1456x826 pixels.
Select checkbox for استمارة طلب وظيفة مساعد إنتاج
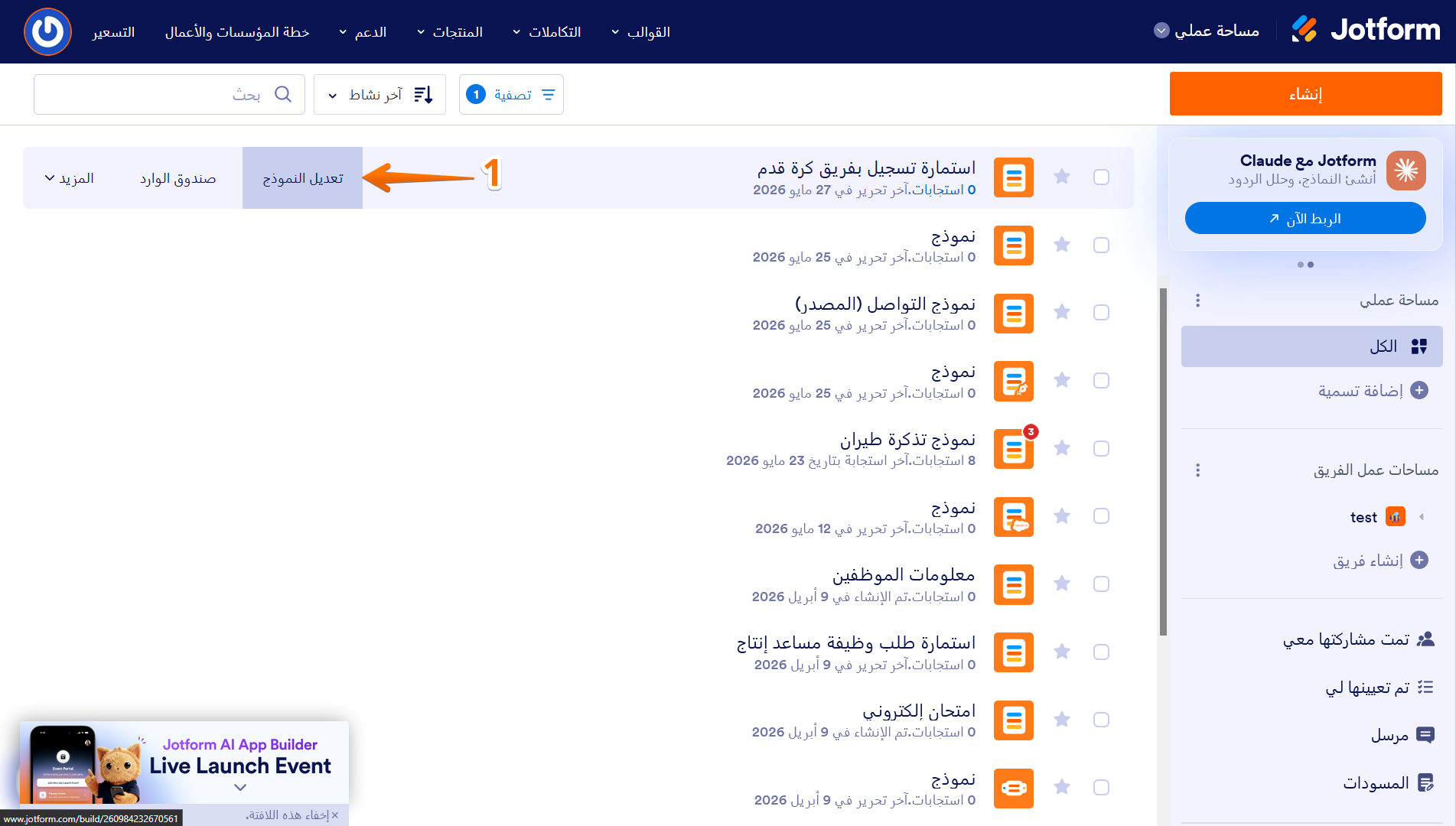click(x=1101, y=652)
